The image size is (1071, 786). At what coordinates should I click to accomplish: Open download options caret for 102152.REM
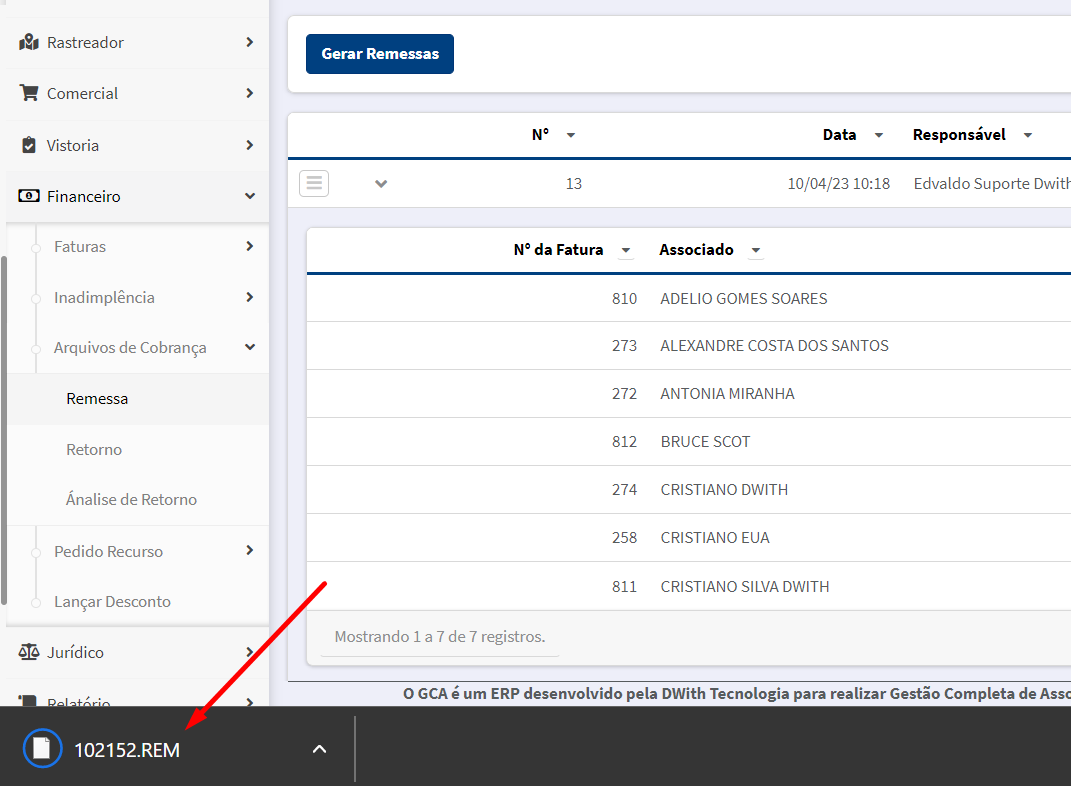coord(319,749)
